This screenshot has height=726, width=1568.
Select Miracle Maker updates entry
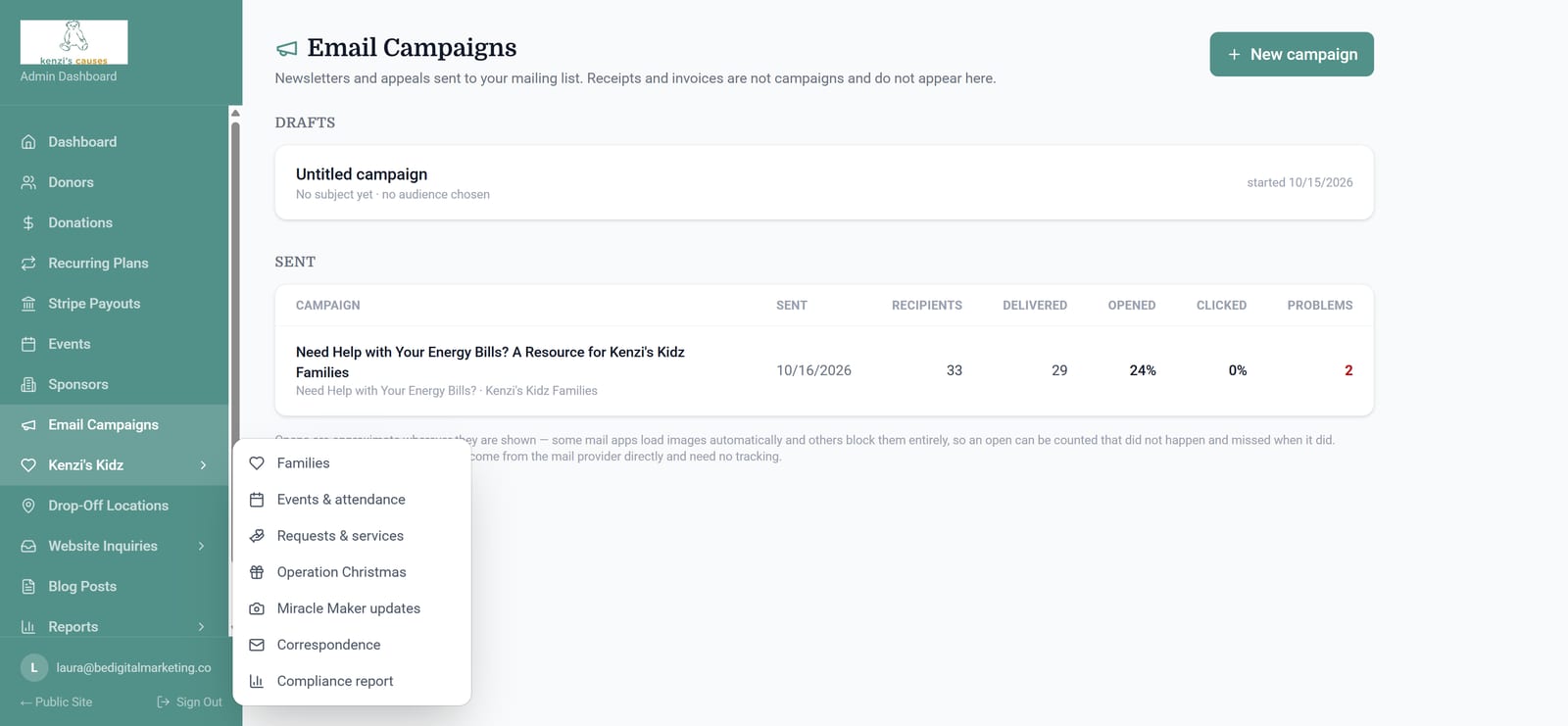pos(352,608)
